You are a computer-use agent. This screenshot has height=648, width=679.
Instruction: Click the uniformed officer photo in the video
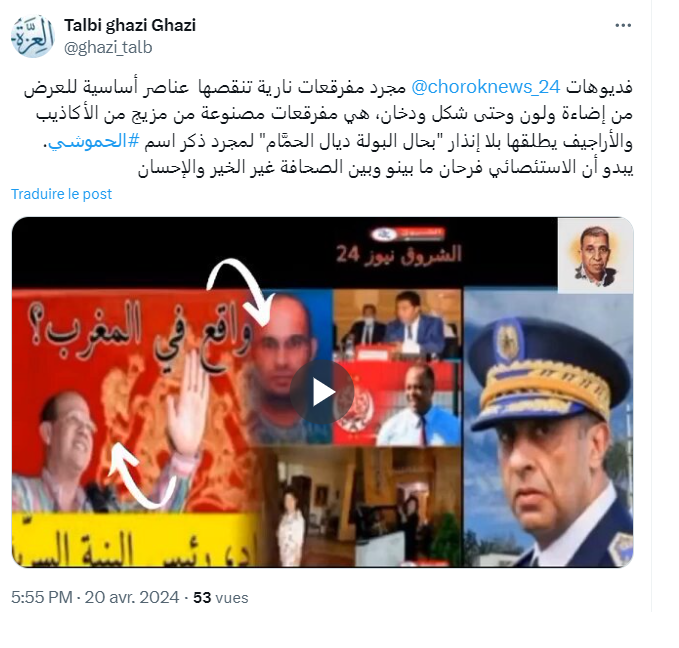(549, 429)
